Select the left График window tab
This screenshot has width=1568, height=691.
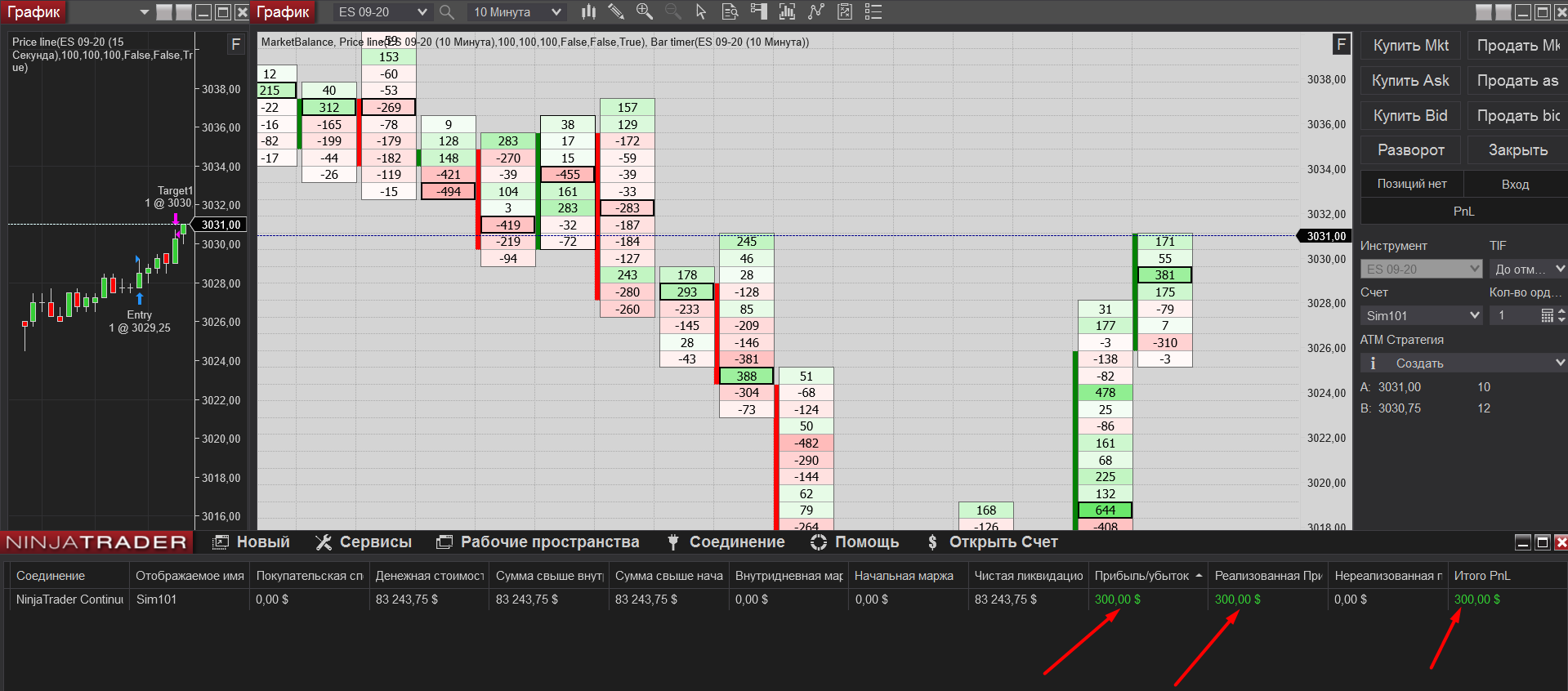[34, 12]
